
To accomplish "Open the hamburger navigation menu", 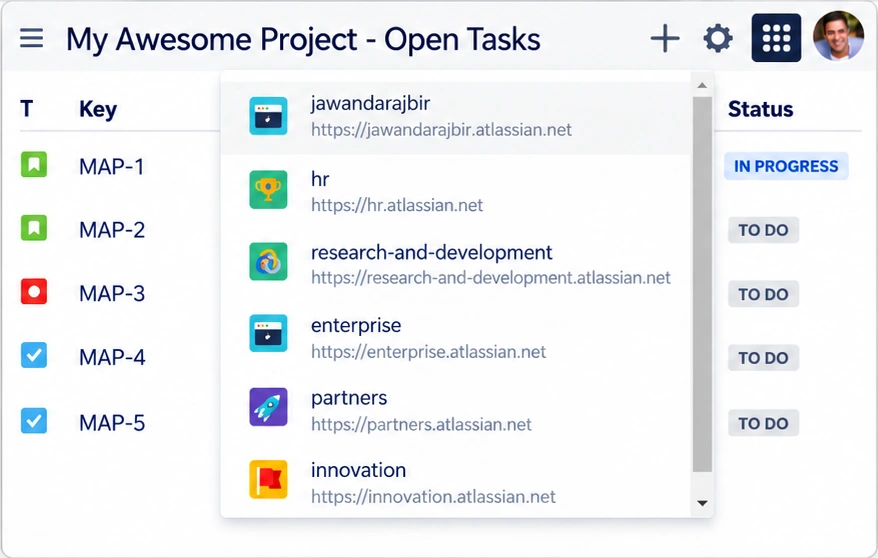I will (x=31, y=39).
